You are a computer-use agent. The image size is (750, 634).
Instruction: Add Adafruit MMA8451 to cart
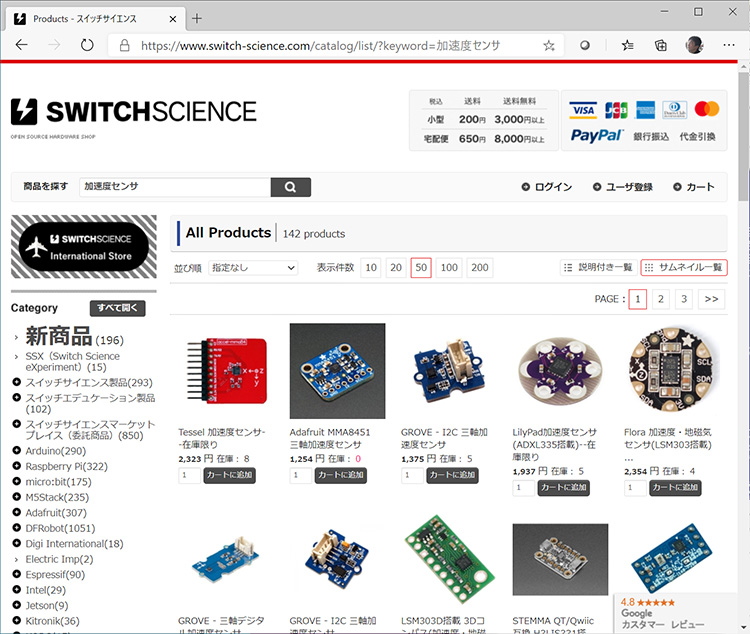tap(341, 475)
